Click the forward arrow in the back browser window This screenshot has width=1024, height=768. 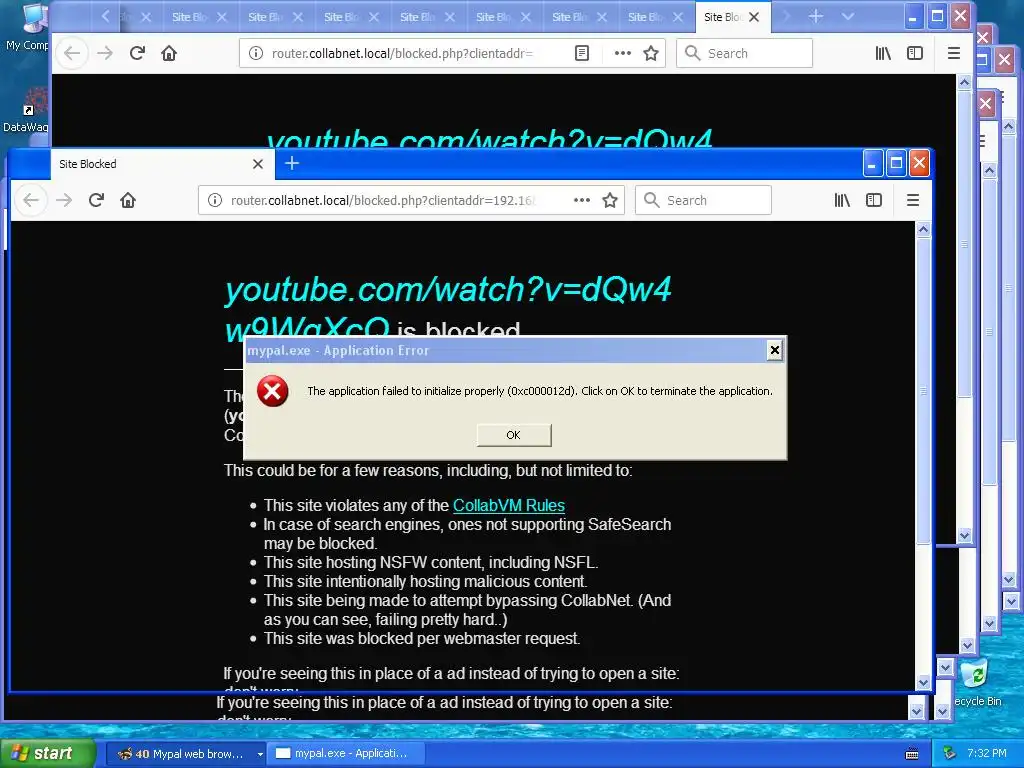point(104,53)
